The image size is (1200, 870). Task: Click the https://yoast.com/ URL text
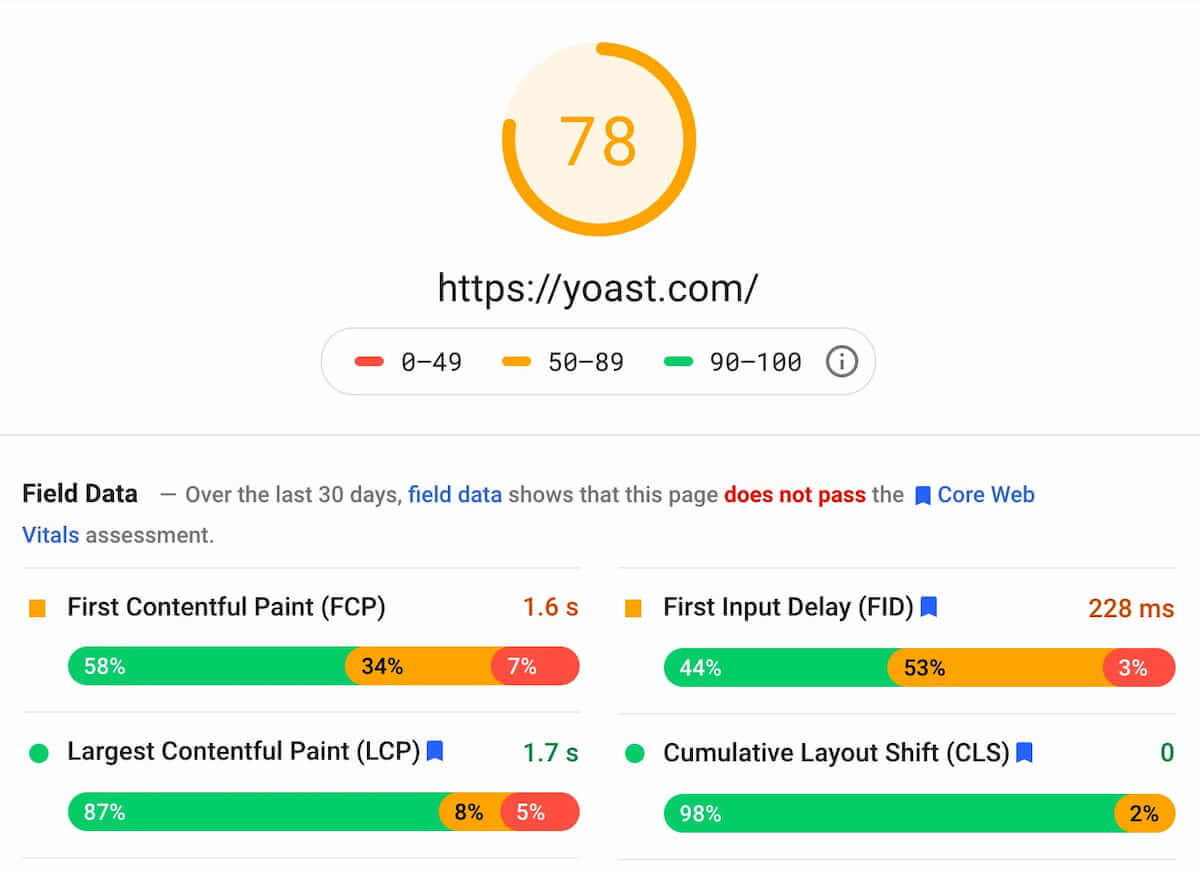point(598,288)
